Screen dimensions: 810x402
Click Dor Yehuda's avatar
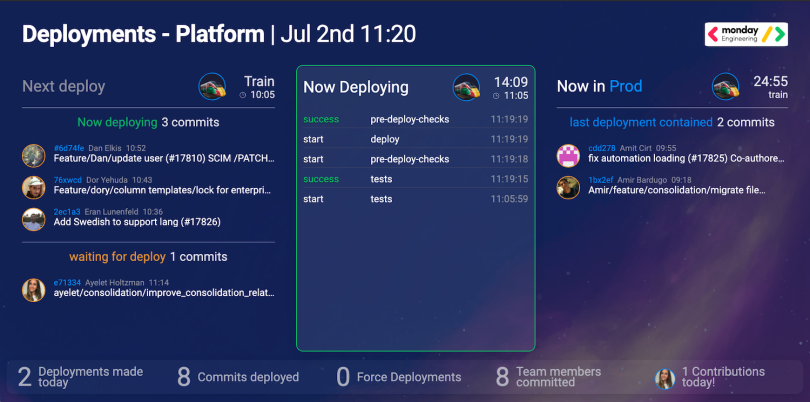click(x=34, y=188)
